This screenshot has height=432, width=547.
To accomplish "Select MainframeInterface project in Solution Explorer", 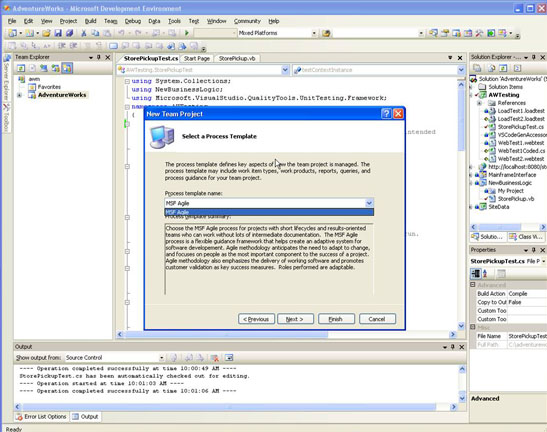I will coord(512,175).
